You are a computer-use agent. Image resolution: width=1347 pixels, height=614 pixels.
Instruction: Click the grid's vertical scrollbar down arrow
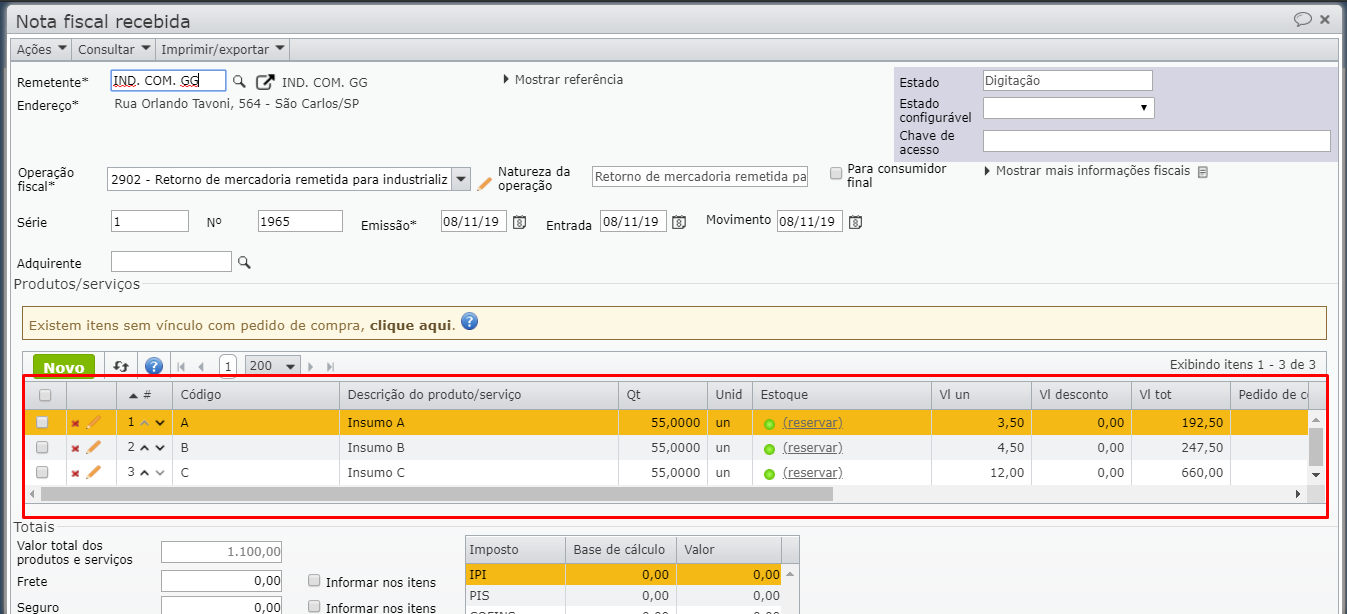tap(1316, 475)
